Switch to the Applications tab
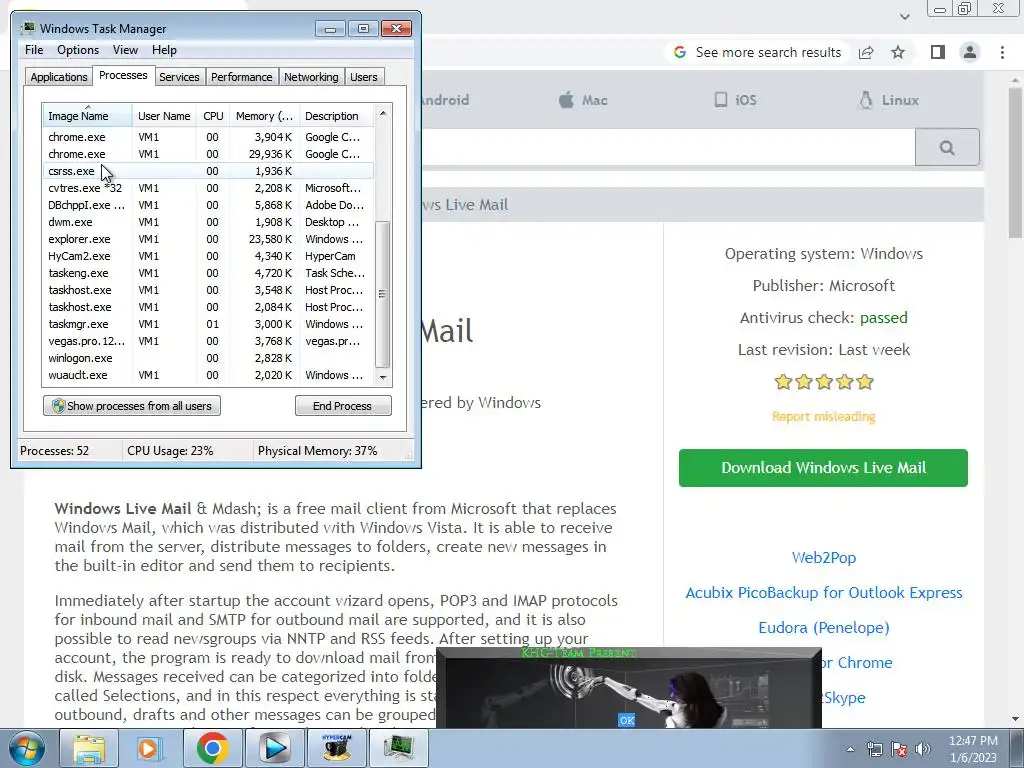Screen dimensions: 1024x768 click(x=59, y=77)
